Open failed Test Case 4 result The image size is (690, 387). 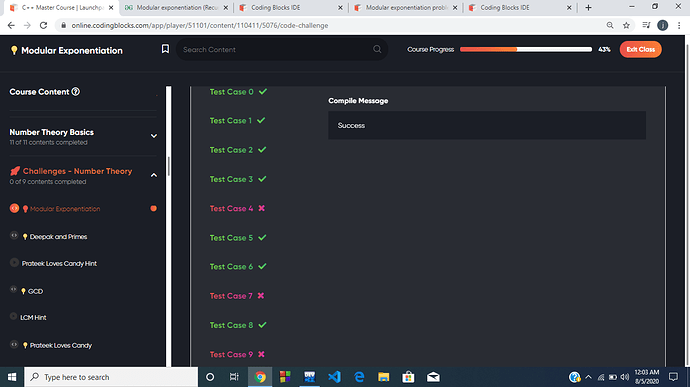(237, 208)
